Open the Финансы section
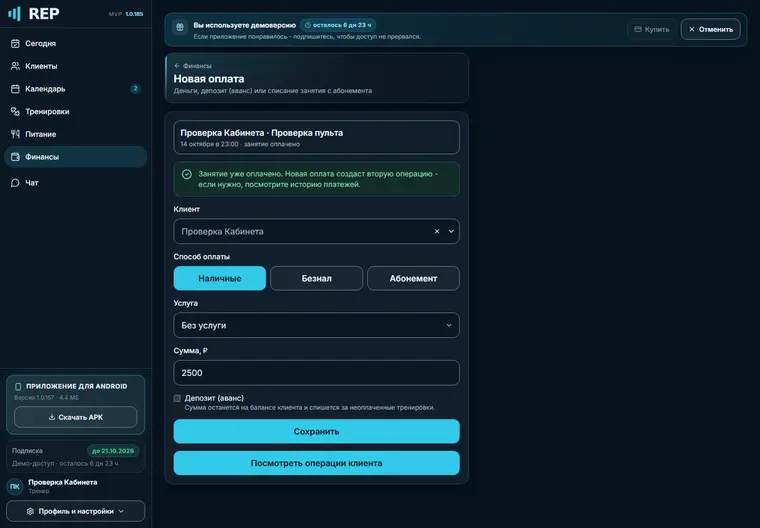Image resolution: width=760 pixels, height=528 pixels. (x=76, y=157)
